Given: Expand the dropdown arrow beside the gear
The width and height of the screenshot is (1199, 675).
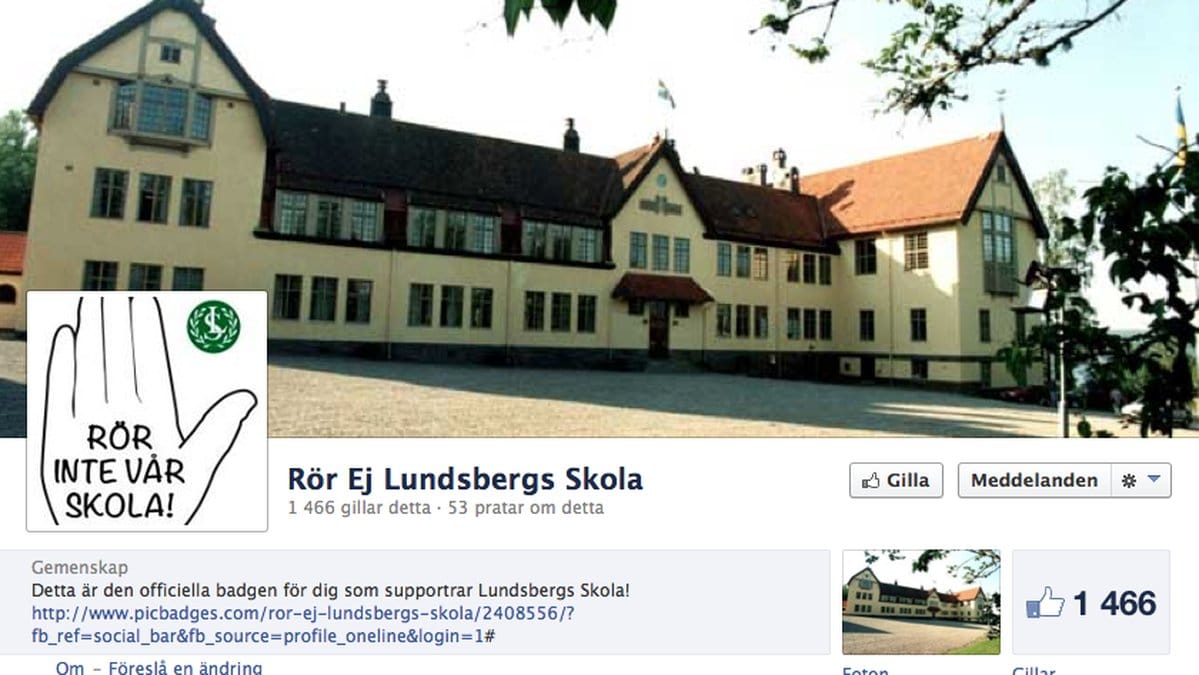Looking at the screenshot, I should [x=1154, y=479].
